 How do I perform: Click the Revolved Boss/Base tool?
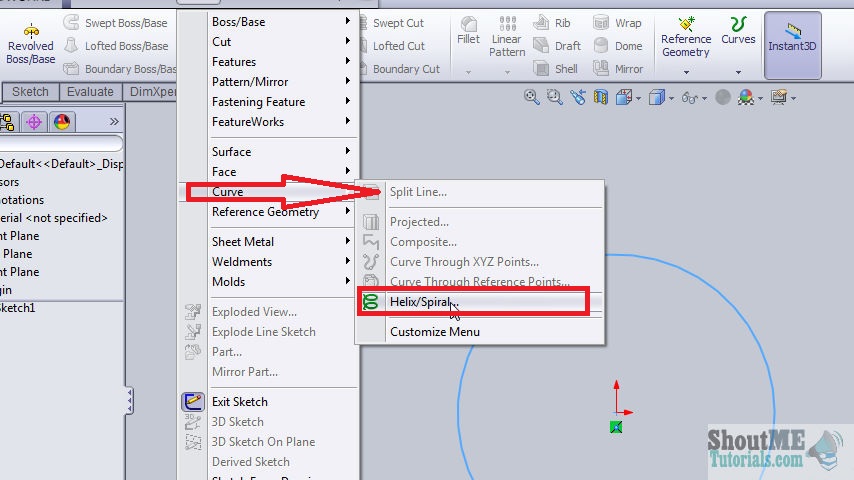pos(31,45)
